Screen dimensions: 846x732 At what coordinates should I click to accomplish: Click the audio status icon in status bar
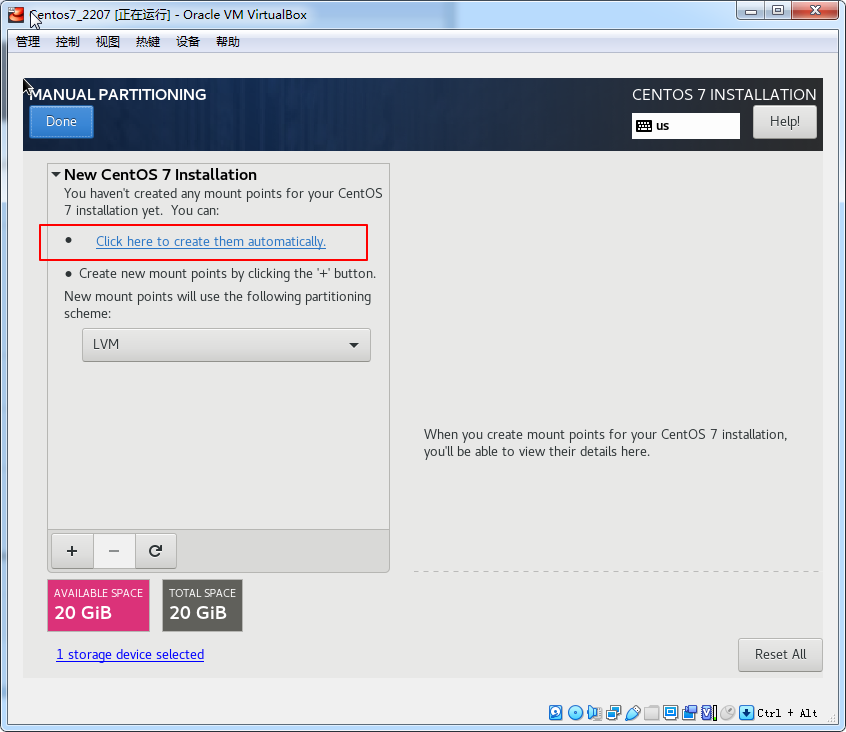[x=594, y=713]
